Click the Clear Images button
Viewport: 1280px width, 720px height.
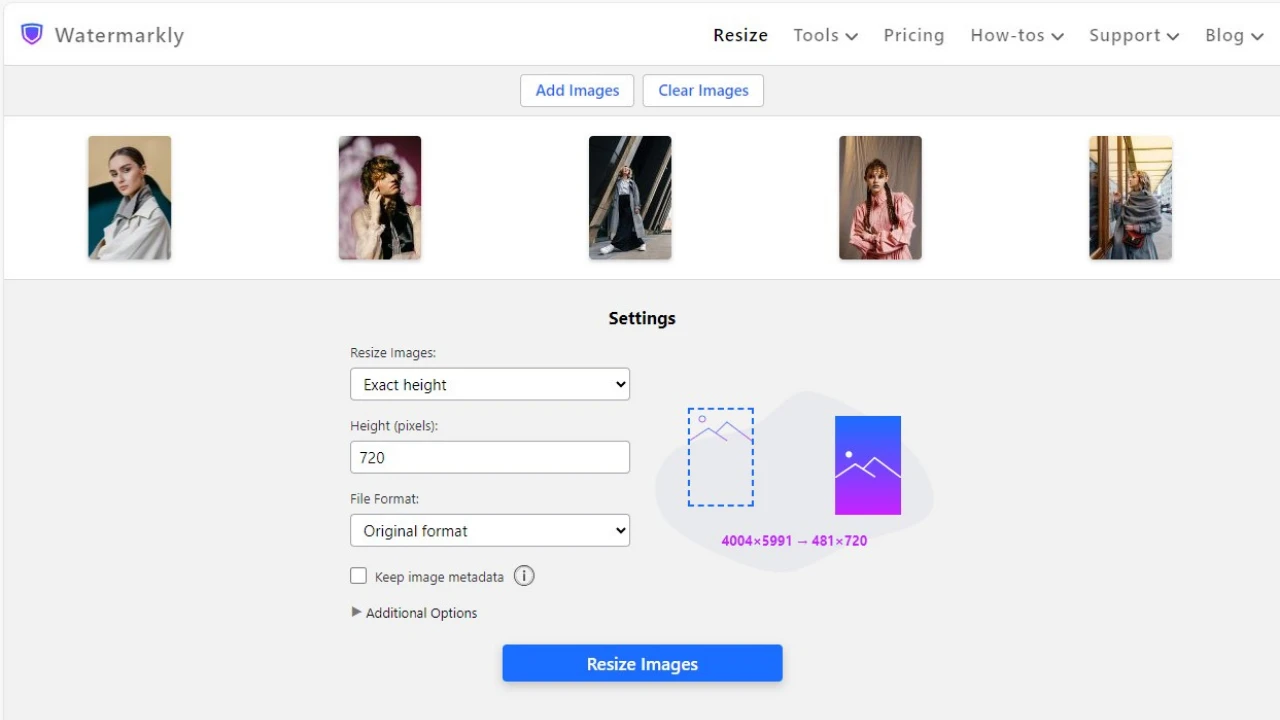(703, 90)
